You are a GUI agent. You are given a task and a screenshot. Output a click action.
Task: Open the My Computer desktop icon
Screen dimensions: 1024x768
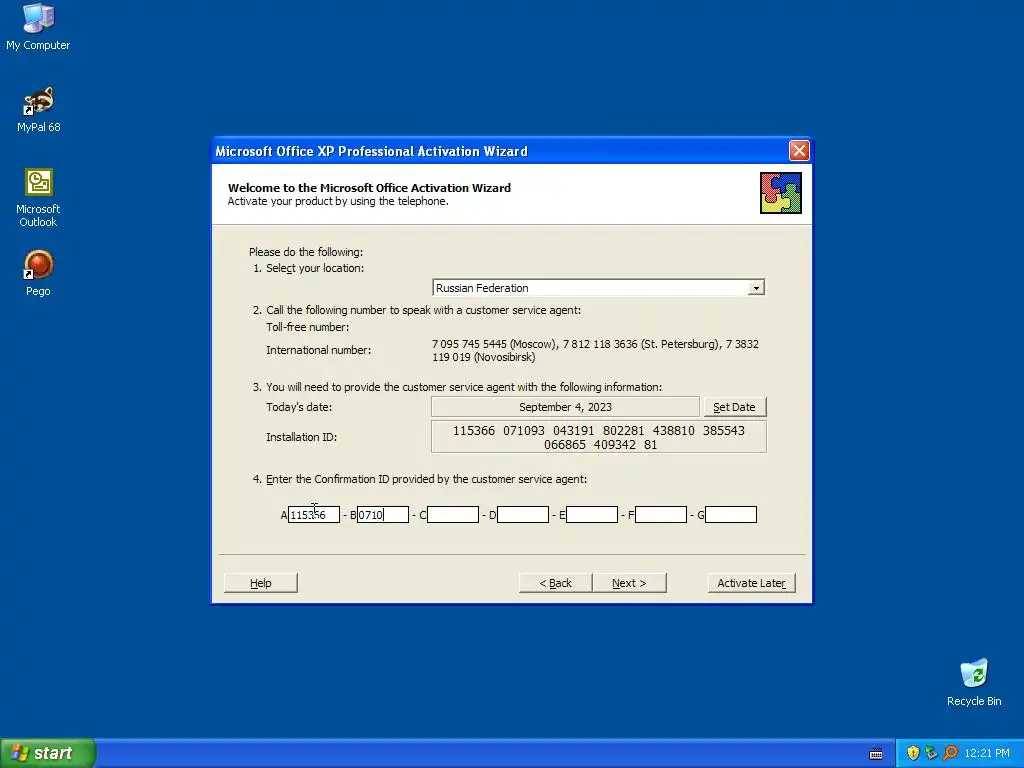(x=38, y=27)
